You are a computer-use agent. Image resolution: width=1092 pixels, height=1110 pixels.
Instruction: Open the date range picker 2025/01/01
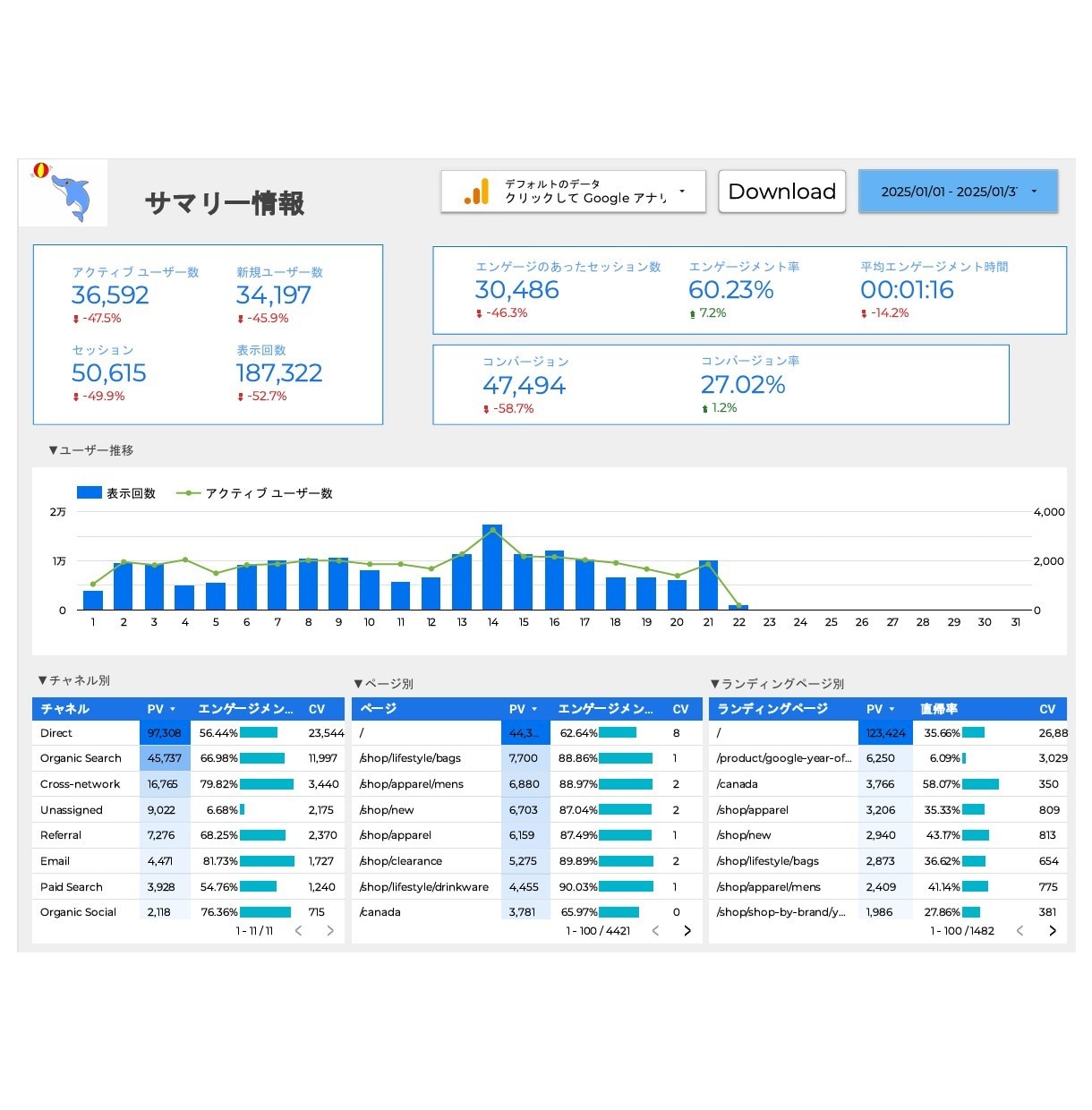[958, 192]
